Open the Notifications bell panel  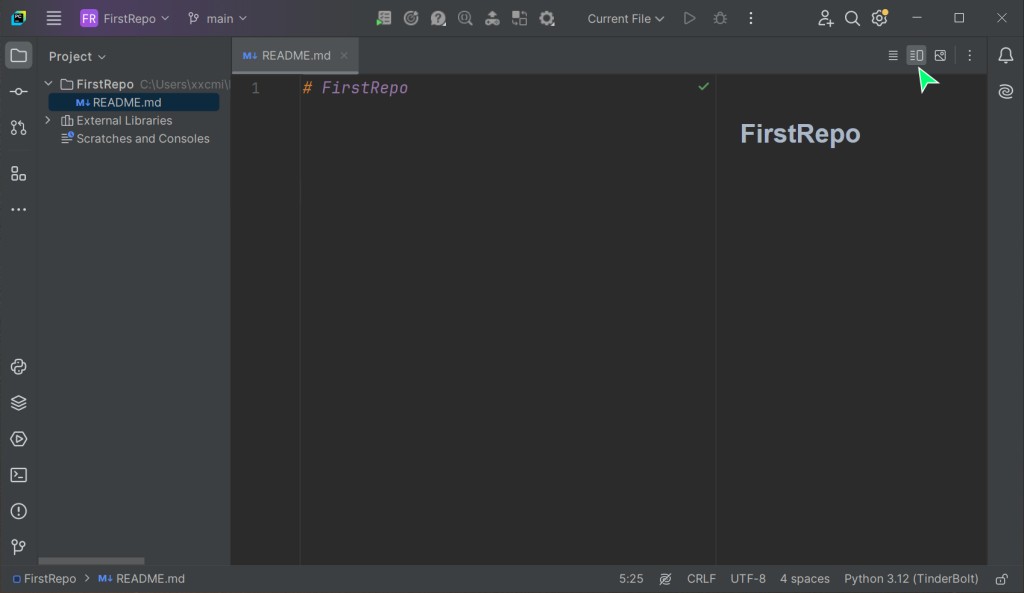[1006, 56]
